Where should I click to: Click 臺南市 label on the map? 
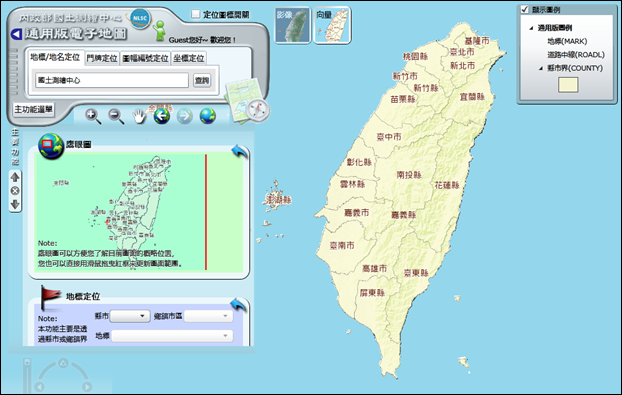342,246
